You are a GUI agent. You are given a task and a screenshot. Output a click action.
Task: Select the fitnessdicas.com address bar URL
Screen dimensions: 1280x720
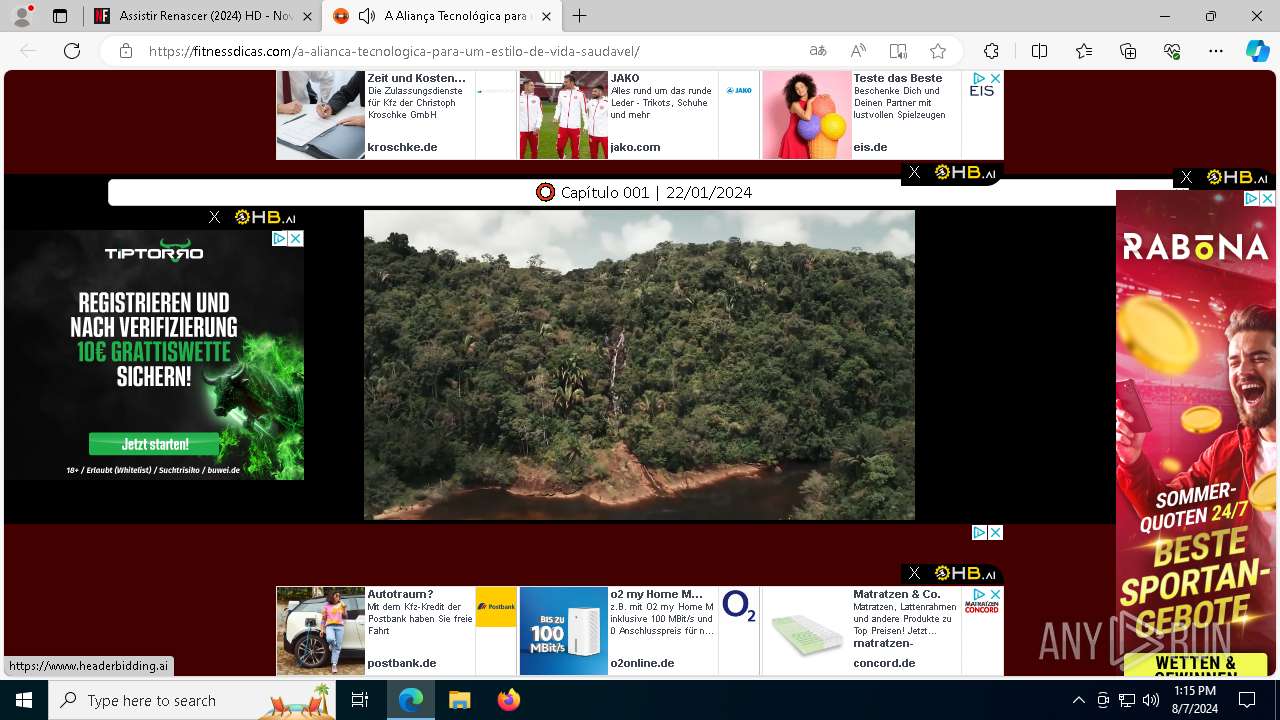pos(394,51)
